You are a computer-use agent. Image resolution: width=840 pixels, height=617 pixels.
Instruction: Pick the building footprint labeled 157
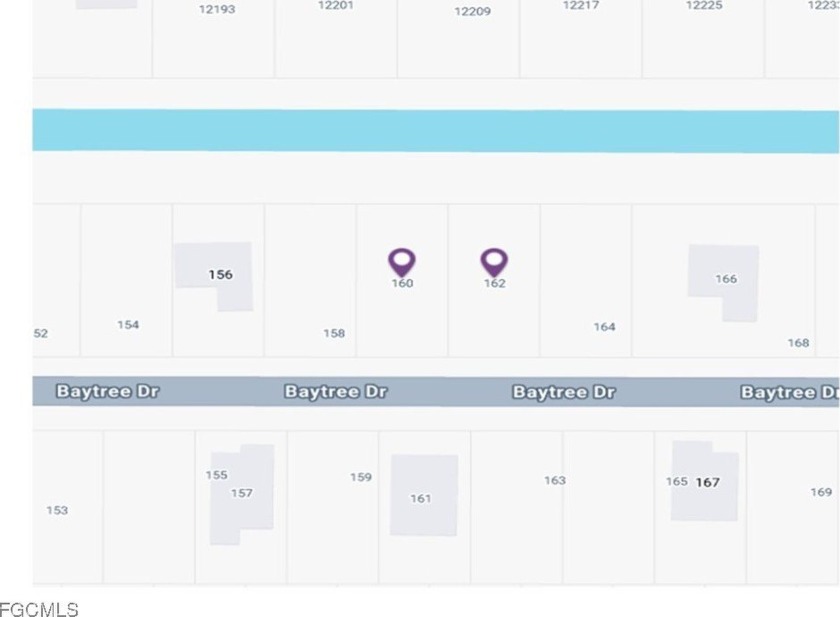pyautogui.click(x=242, y=493)
